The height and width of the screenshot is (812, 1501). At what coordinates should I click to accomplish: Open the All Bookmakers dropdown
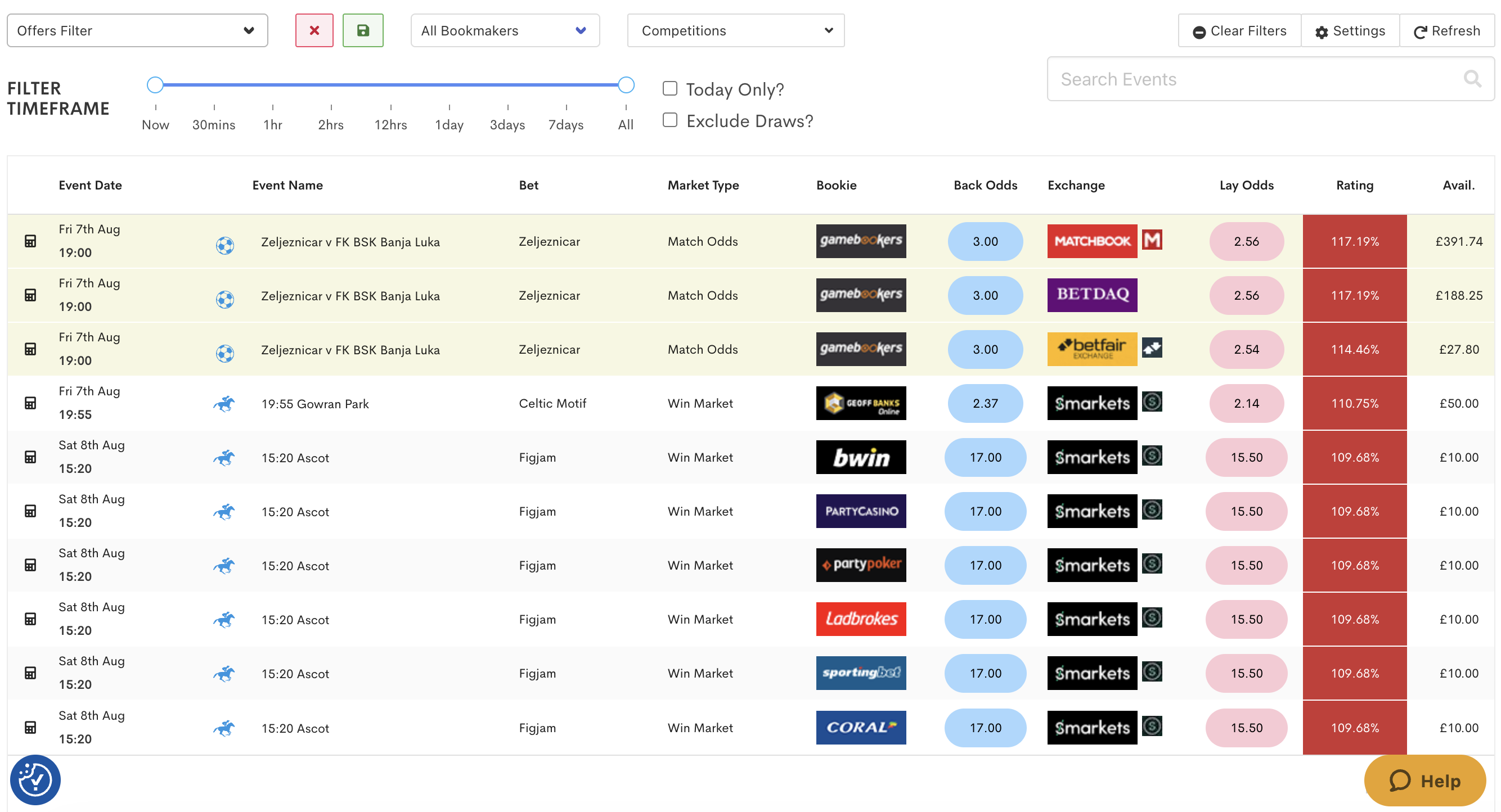[505, 30]
